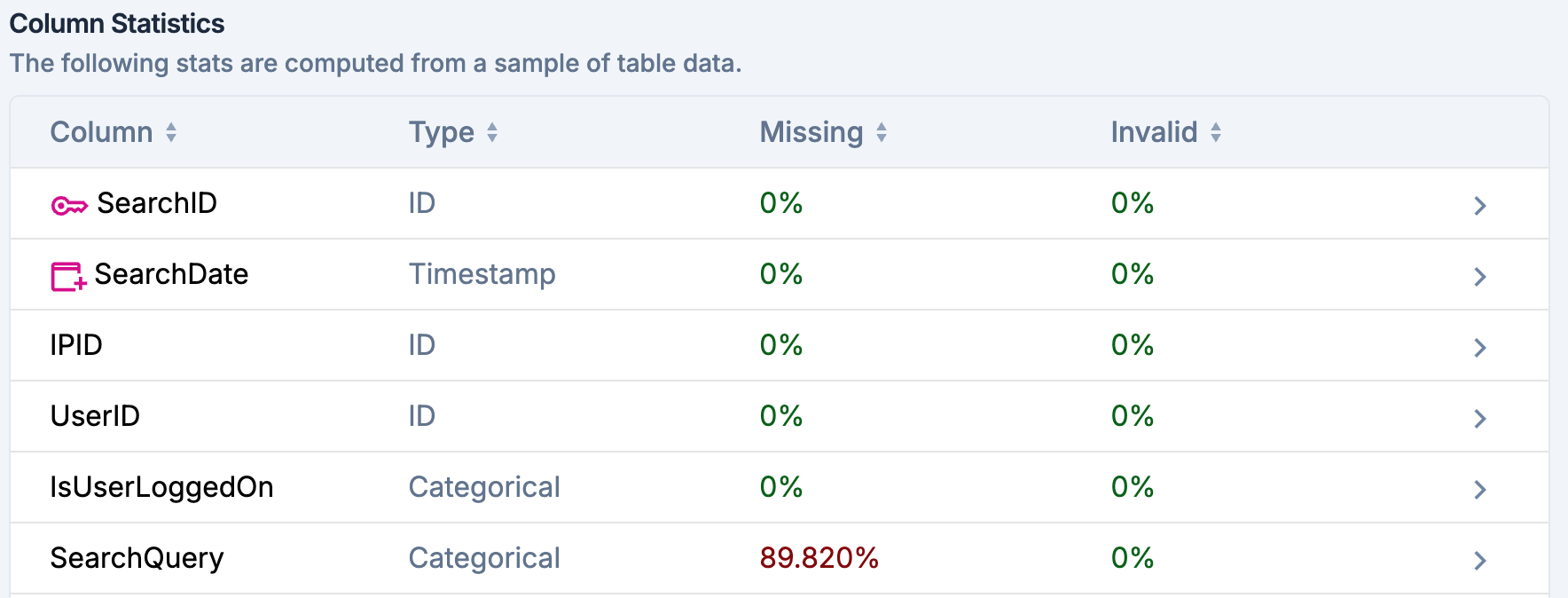Expand the IsUserLoggedOn row chevron
The height and width of the screenshot is (598, 1568).
[1479, 490]
